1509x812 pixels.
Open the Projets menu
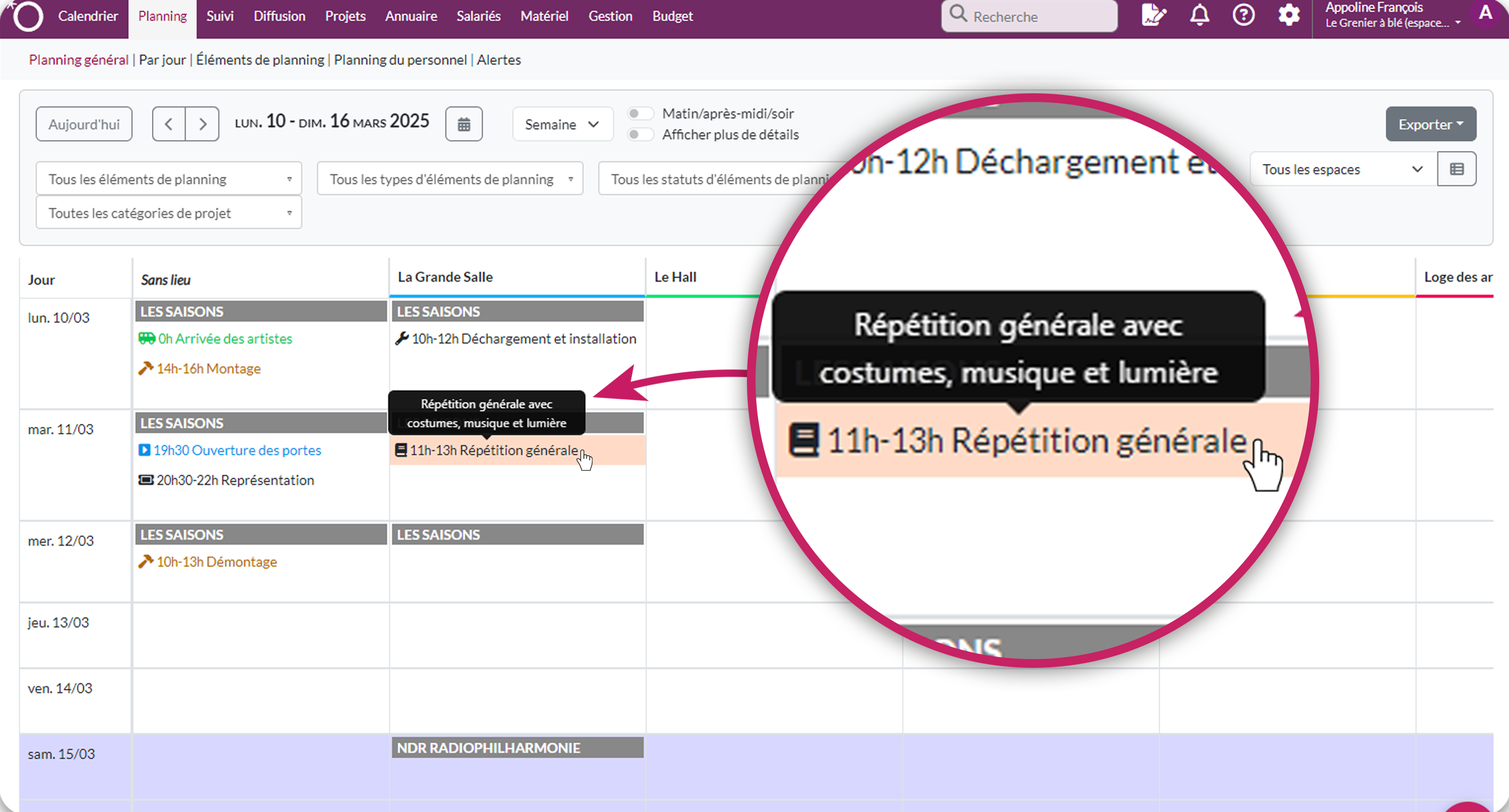click(345, 16)
